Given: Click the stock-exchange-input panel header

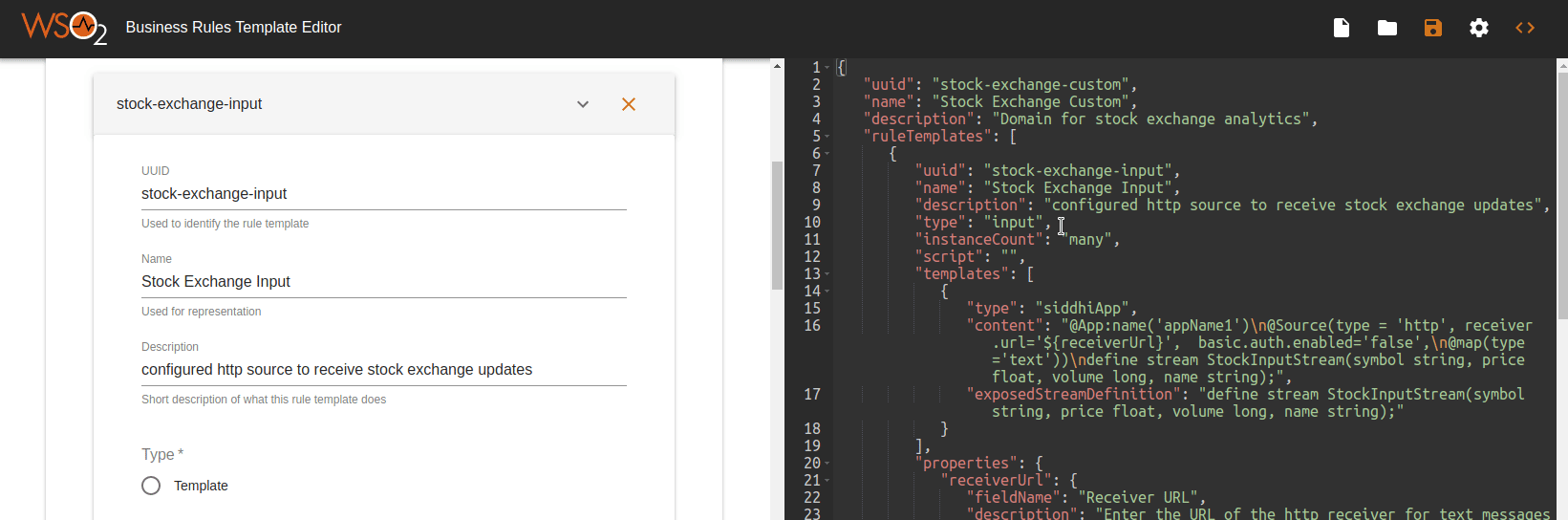Looking at the screenshot, I should (384, 104).
